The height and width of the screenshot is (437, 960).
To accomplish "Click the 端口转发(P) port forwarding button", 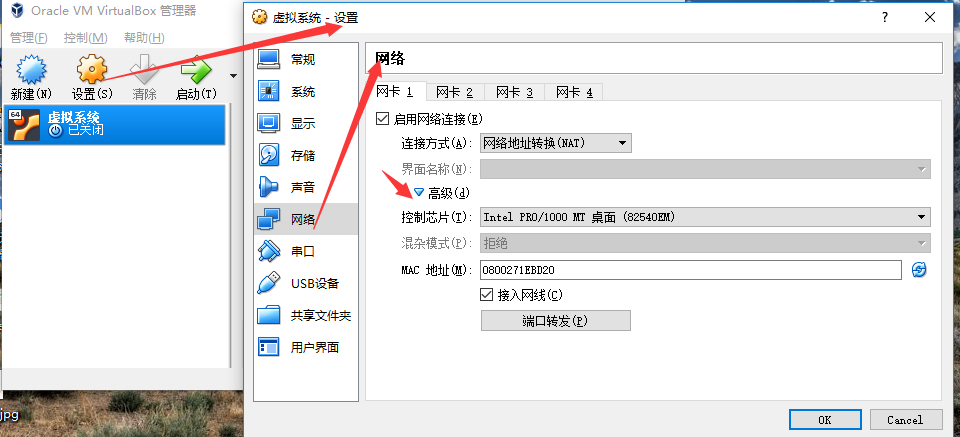I will coord(555,321).
